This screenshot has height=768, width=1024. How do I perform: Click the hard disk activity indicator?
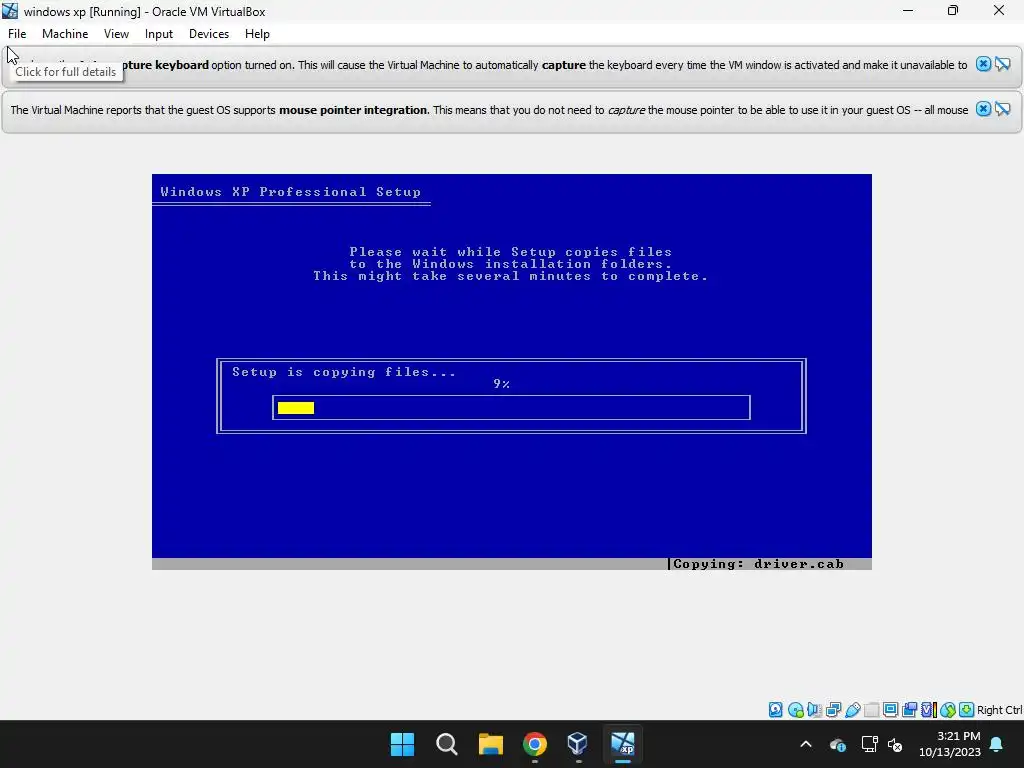click(775, 710)
